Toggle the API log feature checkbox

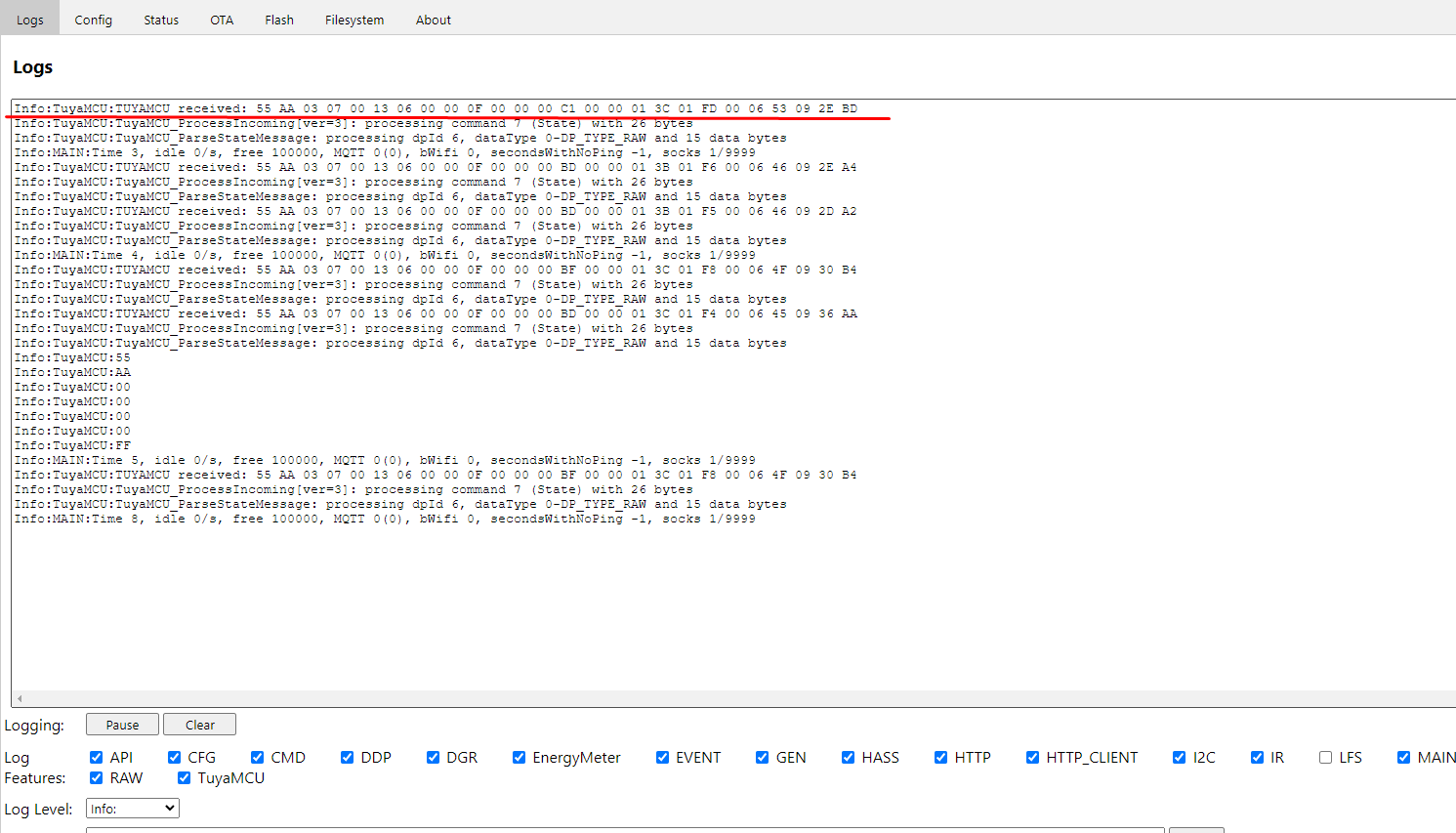96,757
